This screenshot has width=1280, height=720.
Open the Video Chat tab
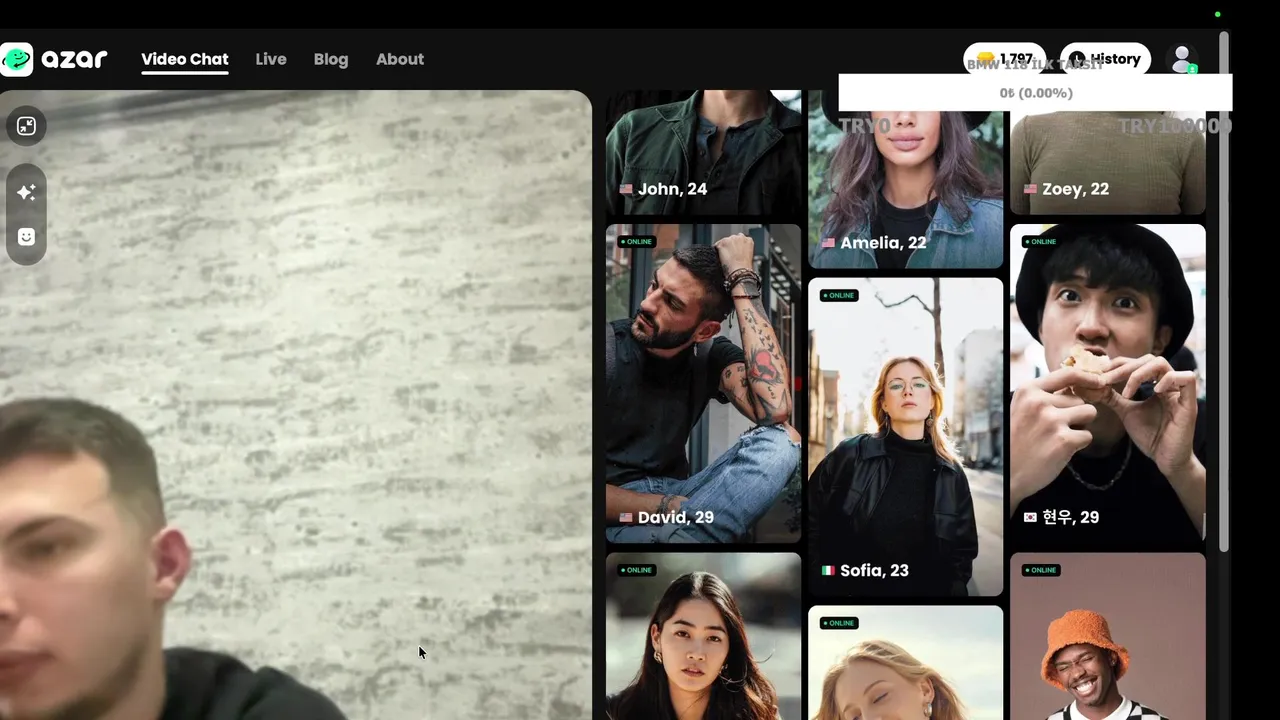[185, 59]
